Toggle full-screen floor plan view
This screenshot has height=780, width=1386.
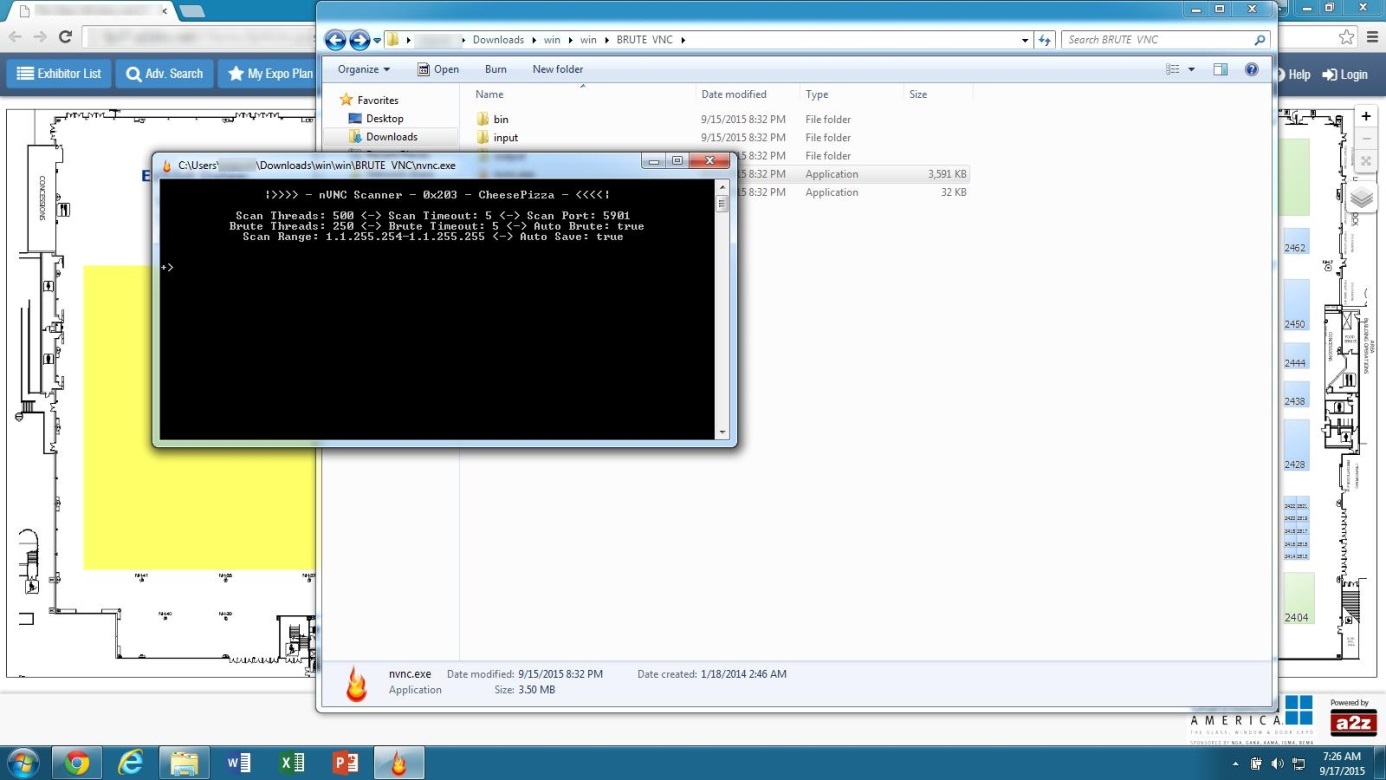pos(1366,161)
